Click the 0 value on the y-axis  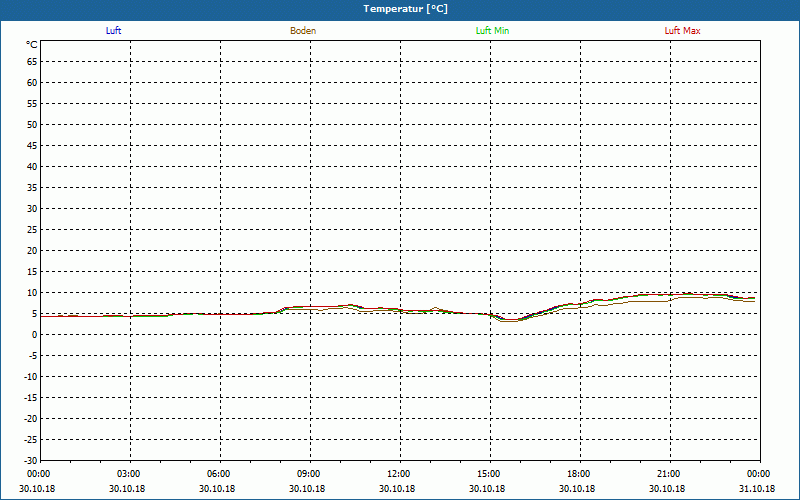pyautogui.click(x=35, y=335)
